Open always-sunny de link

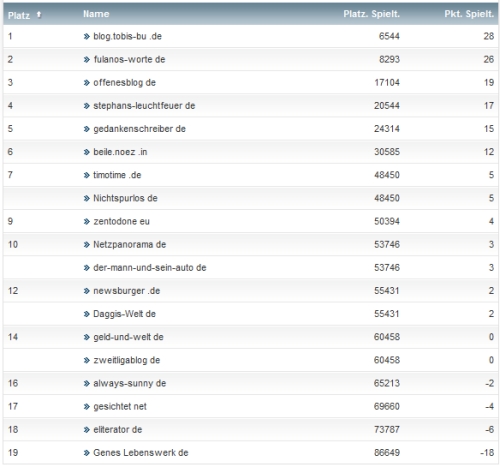coord(130,383)
